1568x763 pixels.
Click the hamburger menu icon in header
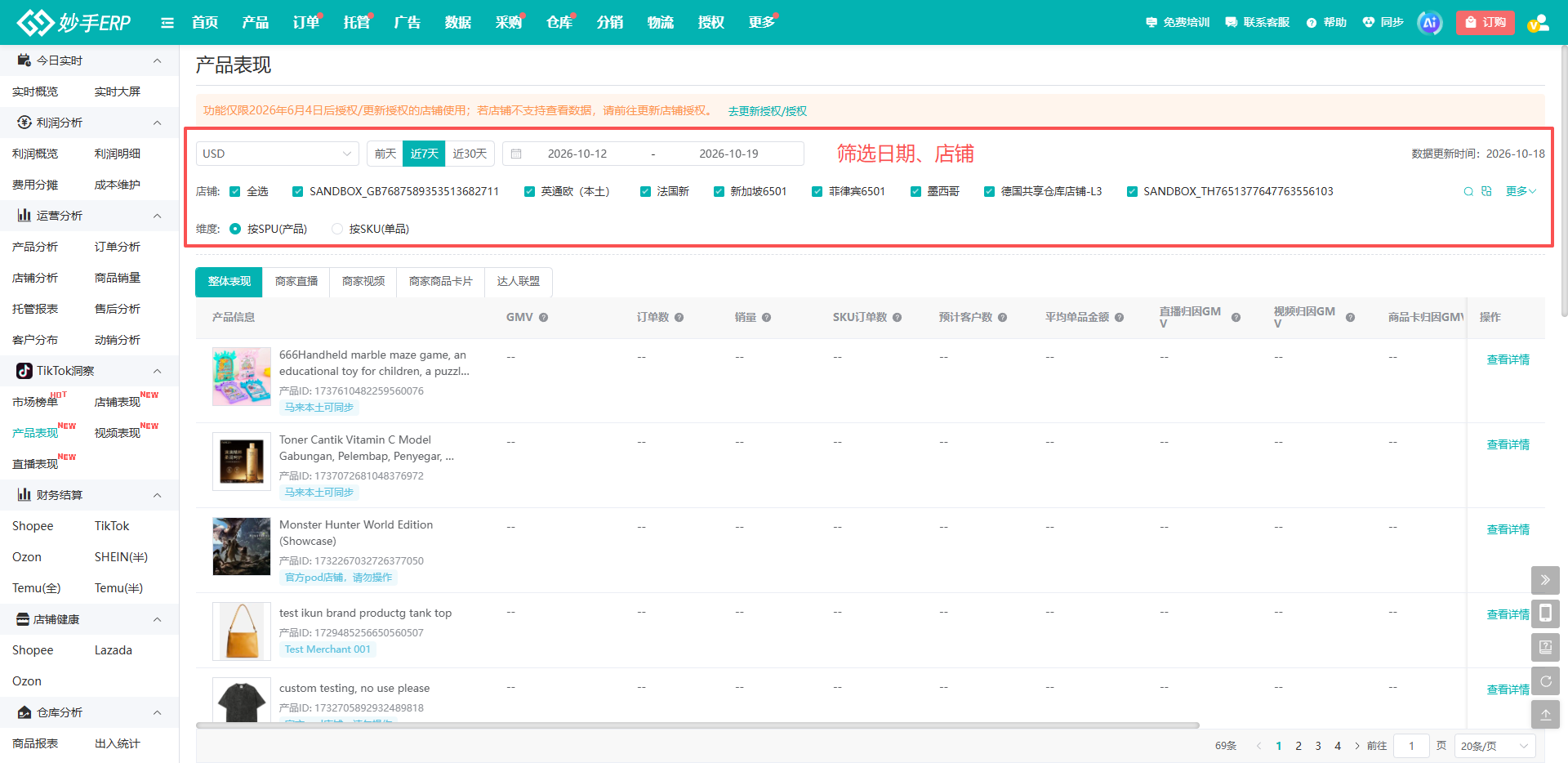pos(167,23)
